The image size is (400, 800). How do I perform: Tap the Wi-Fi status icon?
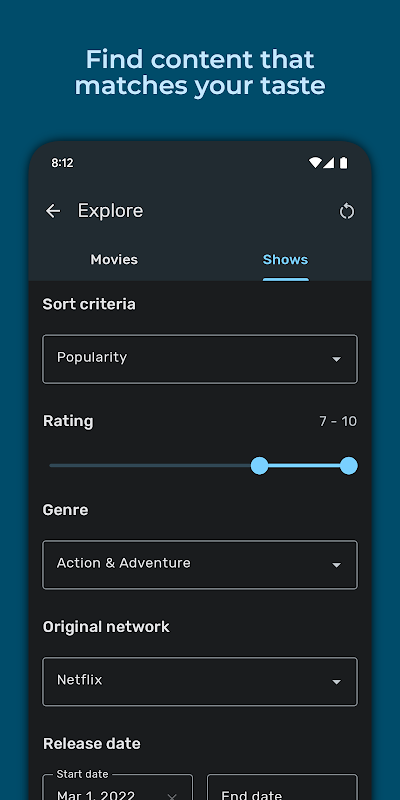point(315,163)
